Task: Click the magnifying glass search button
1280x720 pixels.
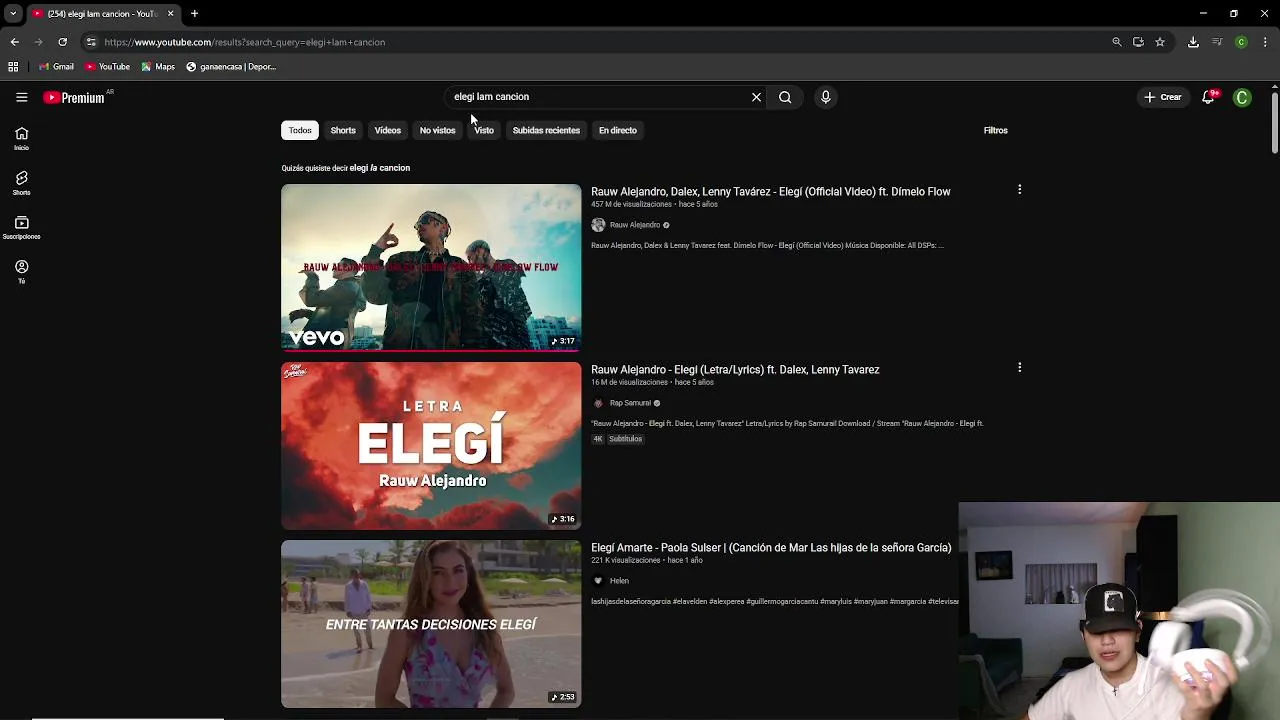Action: pyautogui.click(x=785, y=97)
